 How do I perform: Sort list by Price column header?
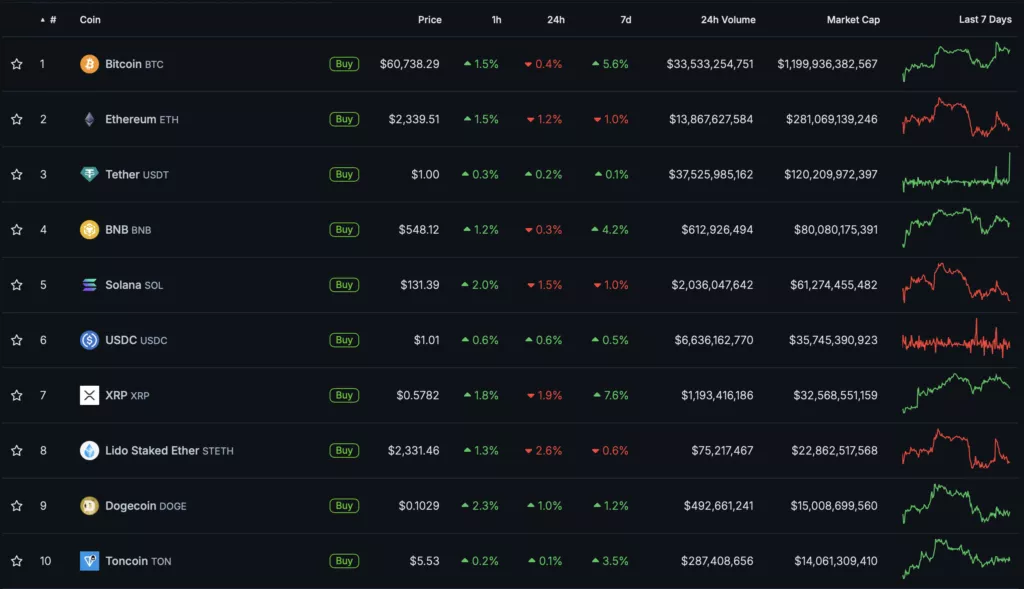click(x=429, y=20)
